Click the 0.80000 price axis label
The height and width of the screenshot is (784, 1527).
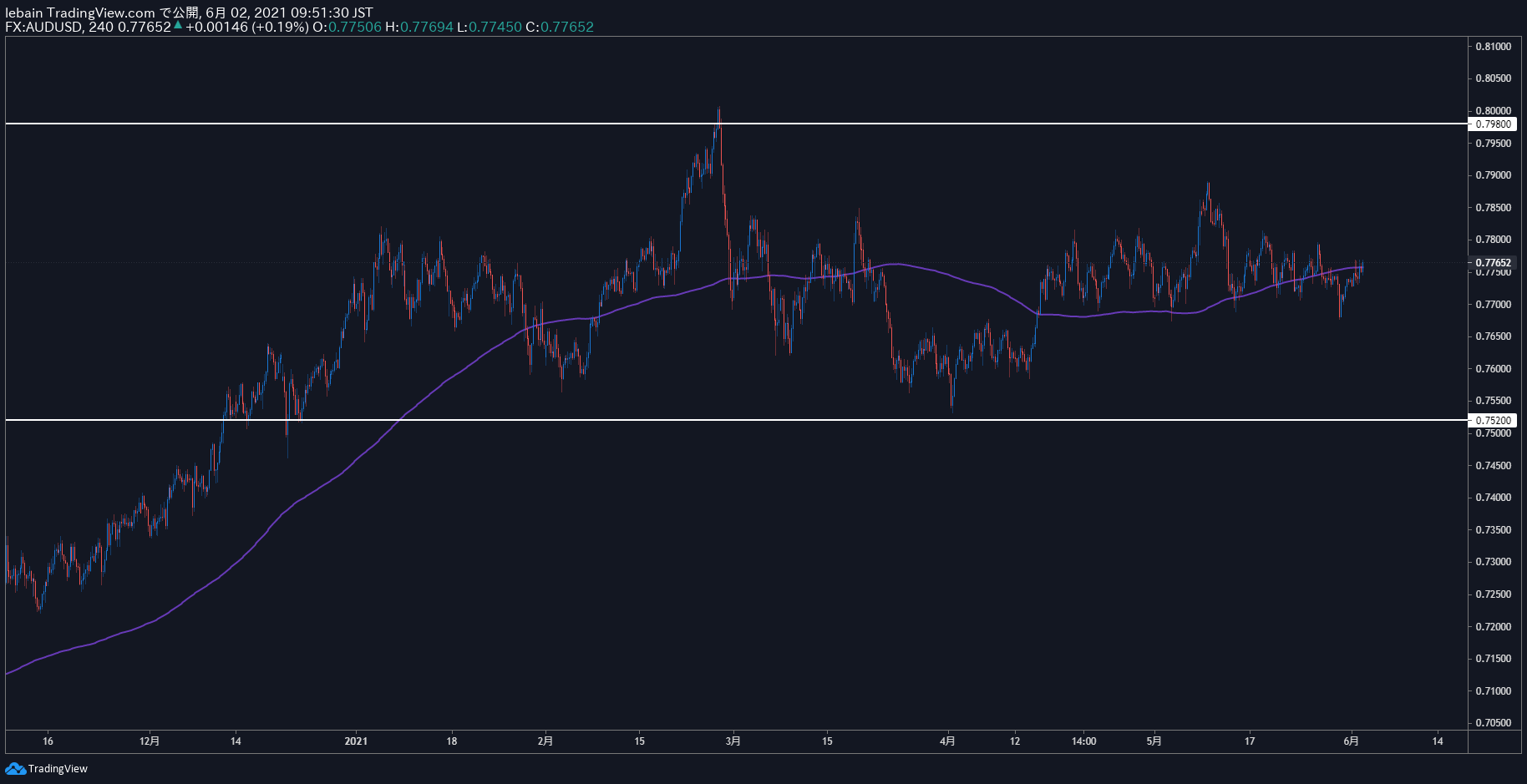coord(1493,111)
